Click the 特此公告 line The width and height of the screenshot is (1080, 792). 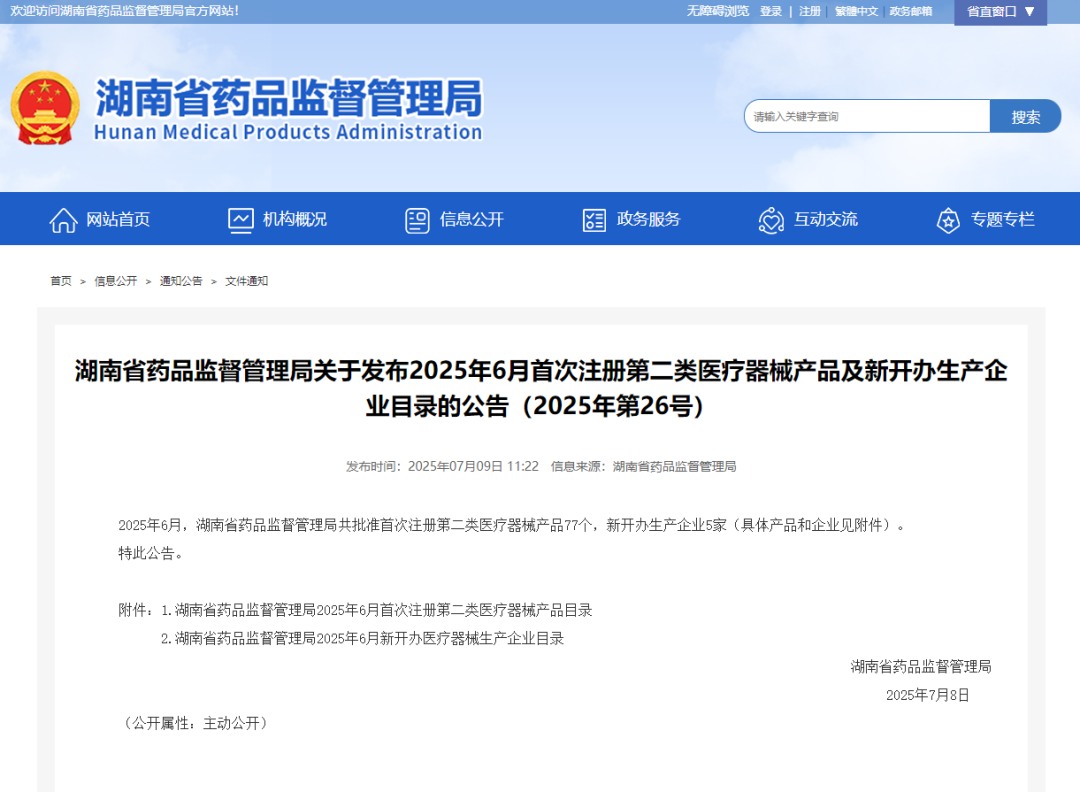(150, 553)
